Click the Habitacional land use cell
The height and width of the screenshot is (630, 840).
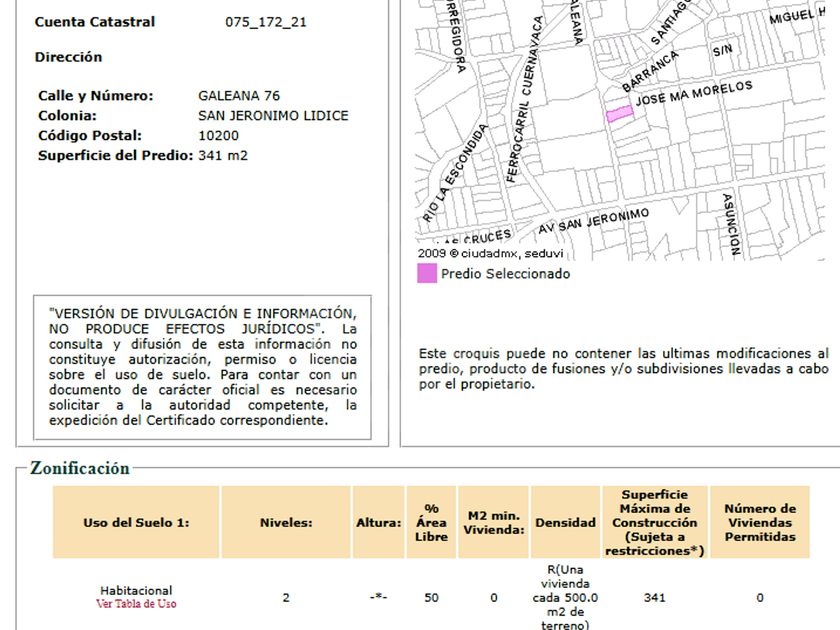(x=136, y=590)
